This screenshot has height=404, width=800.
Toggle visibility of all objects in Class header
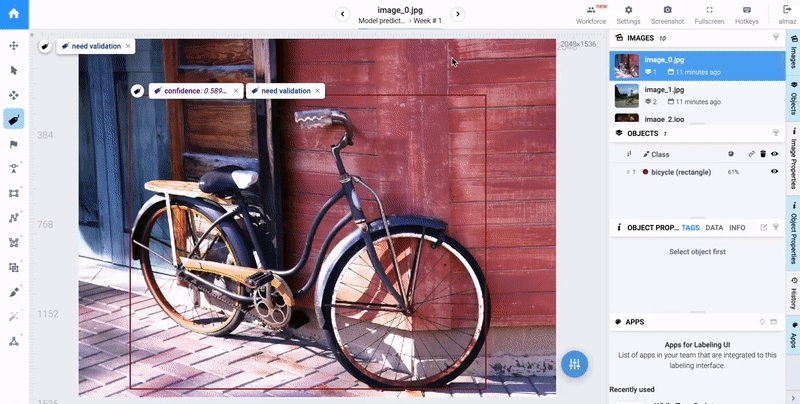774,154
